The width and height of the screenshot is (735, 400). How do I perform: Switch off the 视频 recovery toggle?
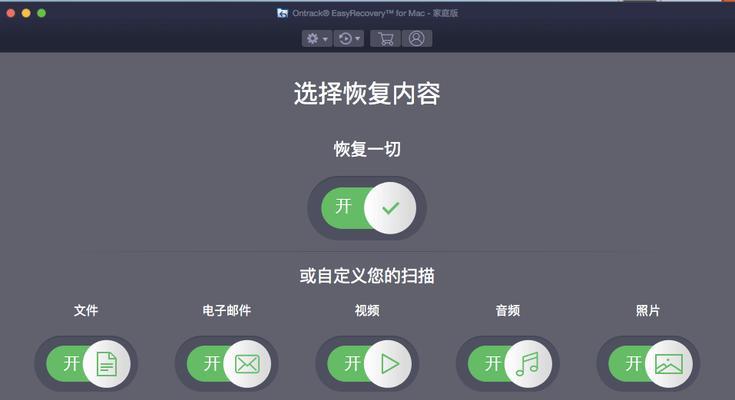click(x=369, y=364)
